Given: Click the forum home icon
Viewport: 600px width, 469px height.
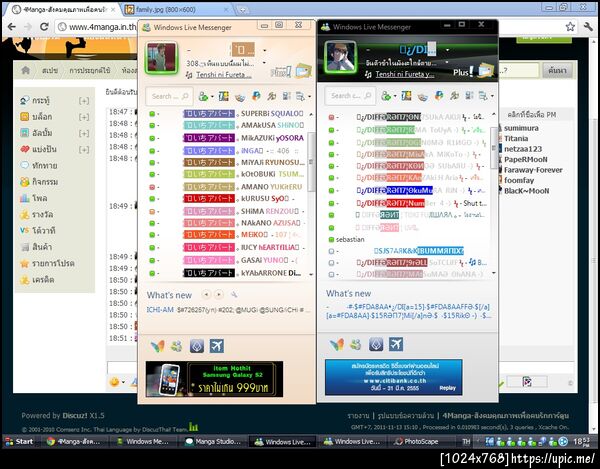Looking at the screenshot, I should pyautogui.click(x=26, y=70).
